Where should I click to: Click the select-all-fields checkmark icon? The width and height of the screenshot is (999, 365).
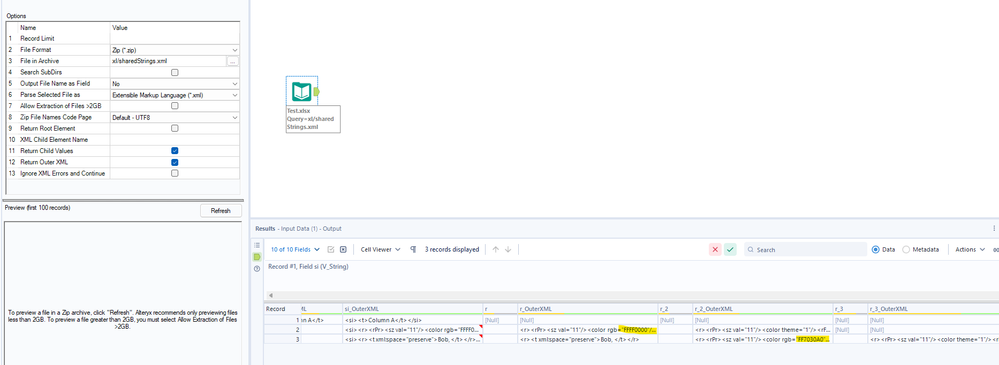click(x=331, y=250)
